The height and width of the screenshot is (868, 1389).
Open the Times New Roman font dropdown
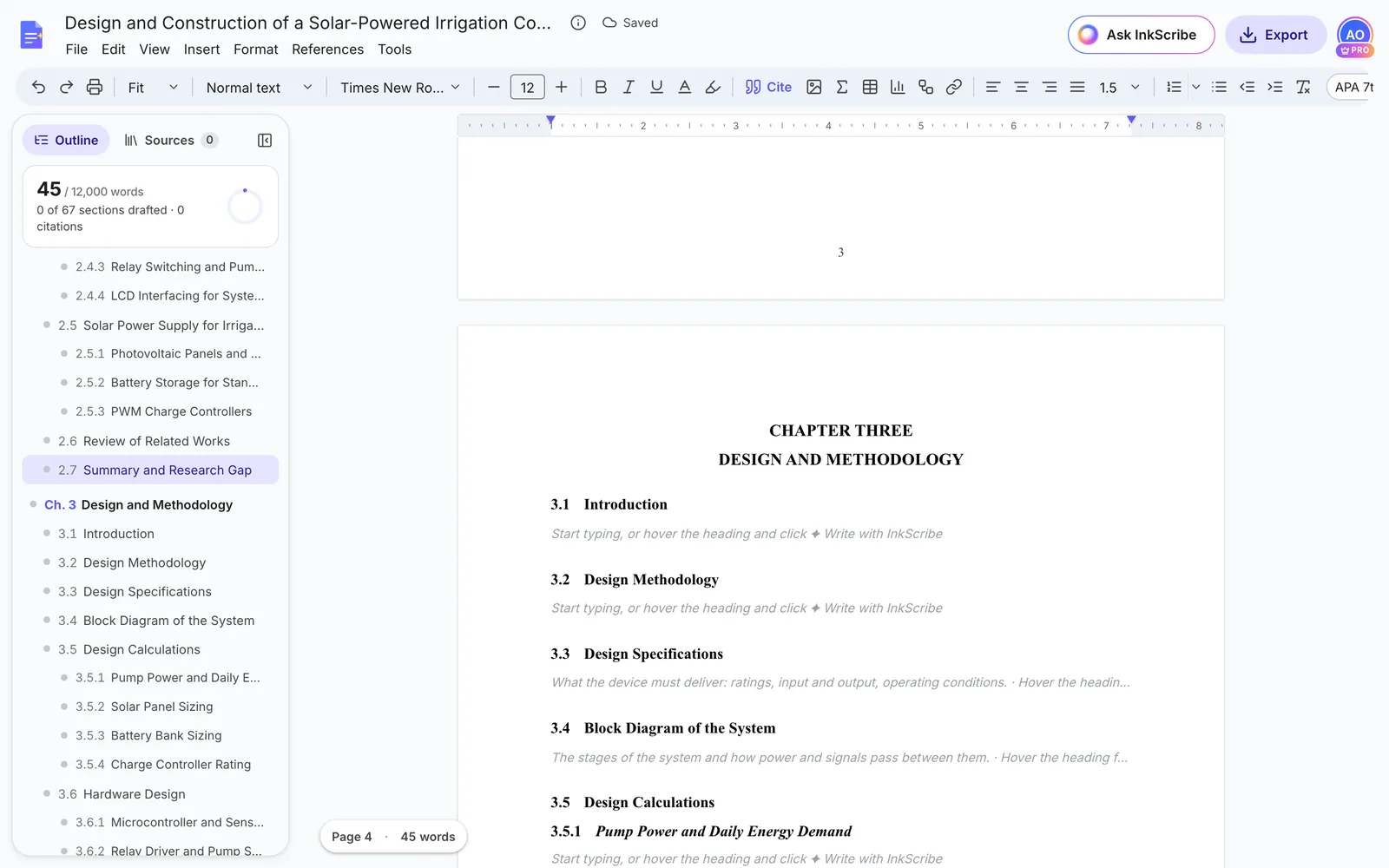(400, 87)
